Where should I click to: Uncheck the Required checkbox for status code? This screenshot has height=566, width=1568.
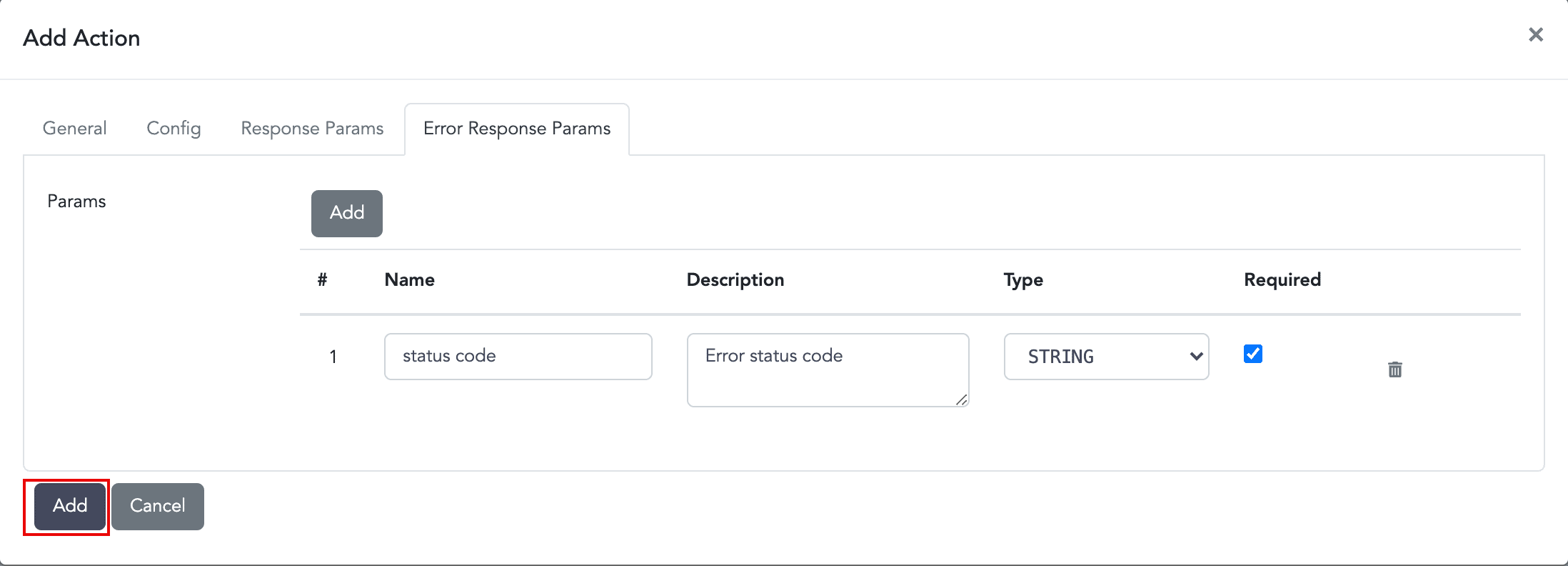(x=1252, y=354)
